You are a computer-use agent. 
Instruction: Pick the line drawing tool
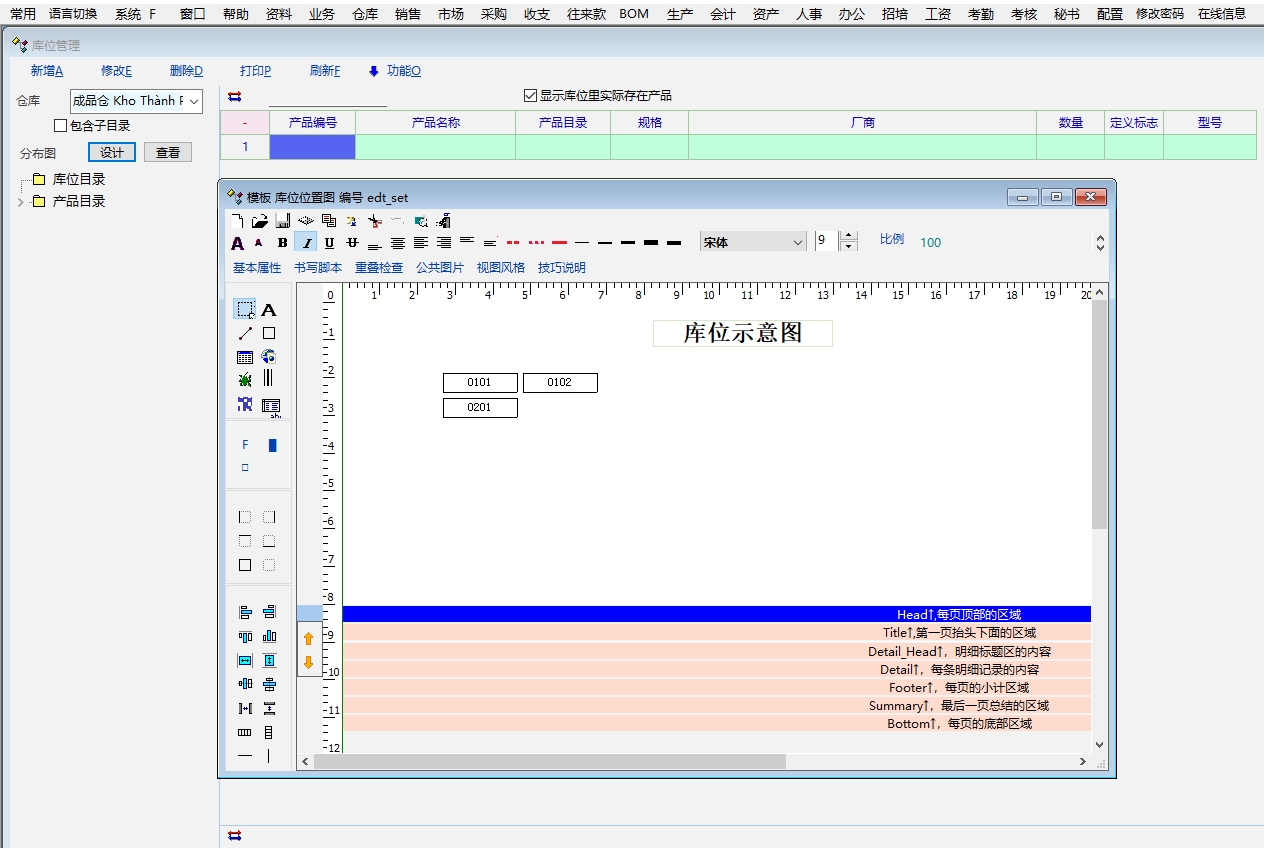tap(245, 333)
